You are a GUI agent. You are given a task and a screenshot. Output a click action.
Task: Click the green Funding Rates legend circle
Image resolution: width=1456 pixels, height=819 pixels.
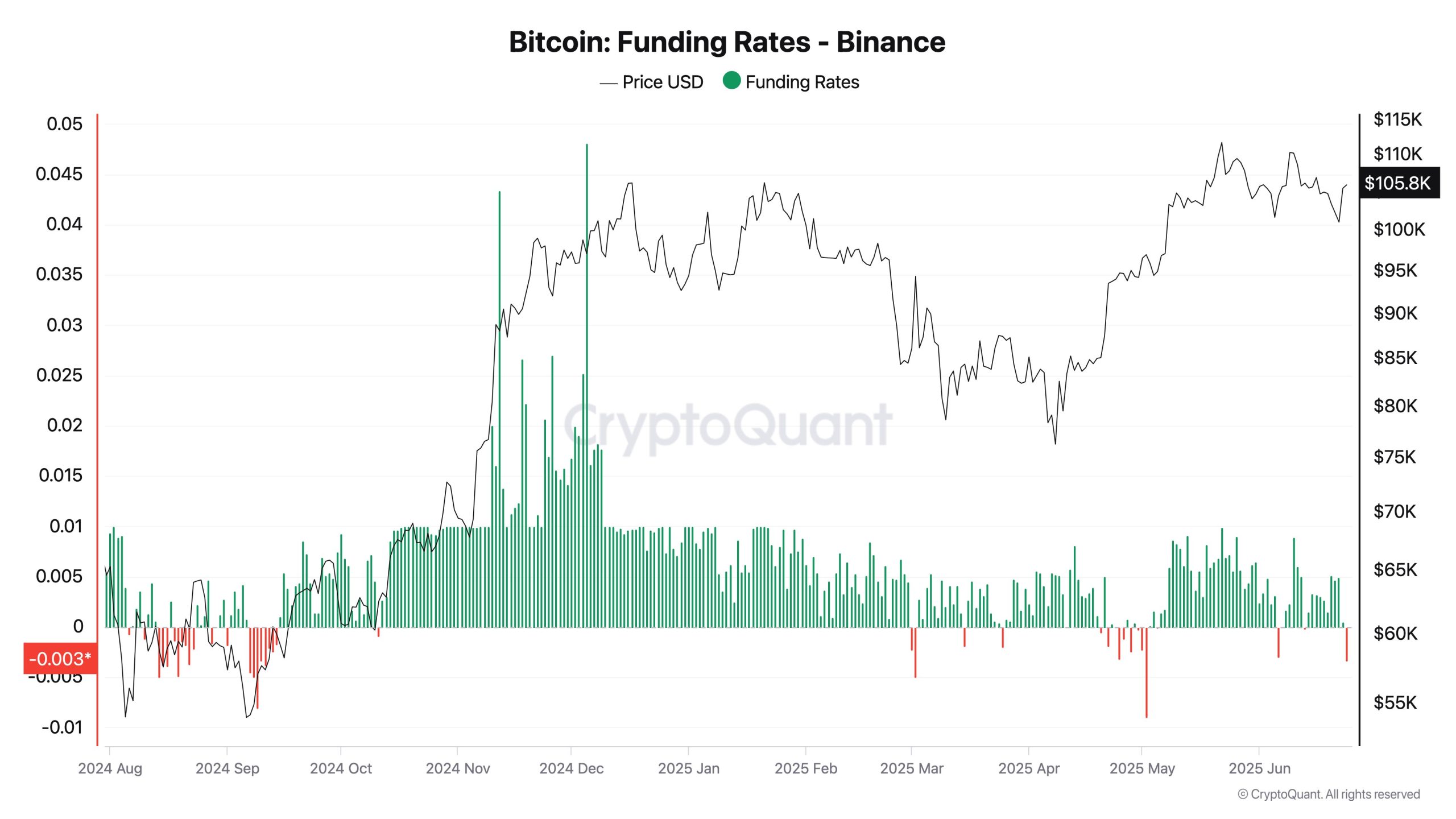coord(731,81)
